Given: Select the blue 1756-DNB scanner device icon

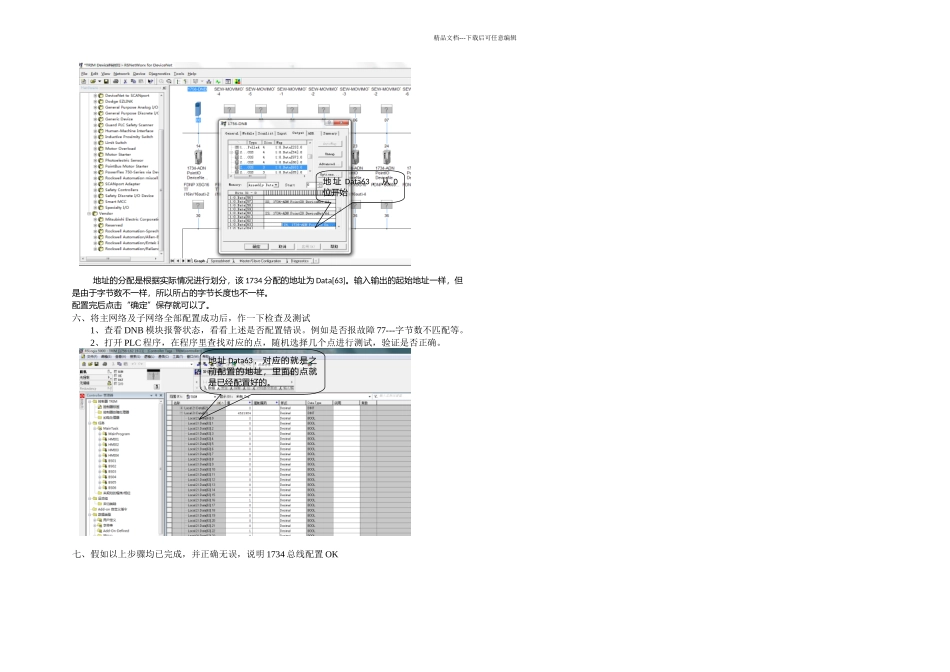Looking at the screenshot, I should click(x=198, y=109).
